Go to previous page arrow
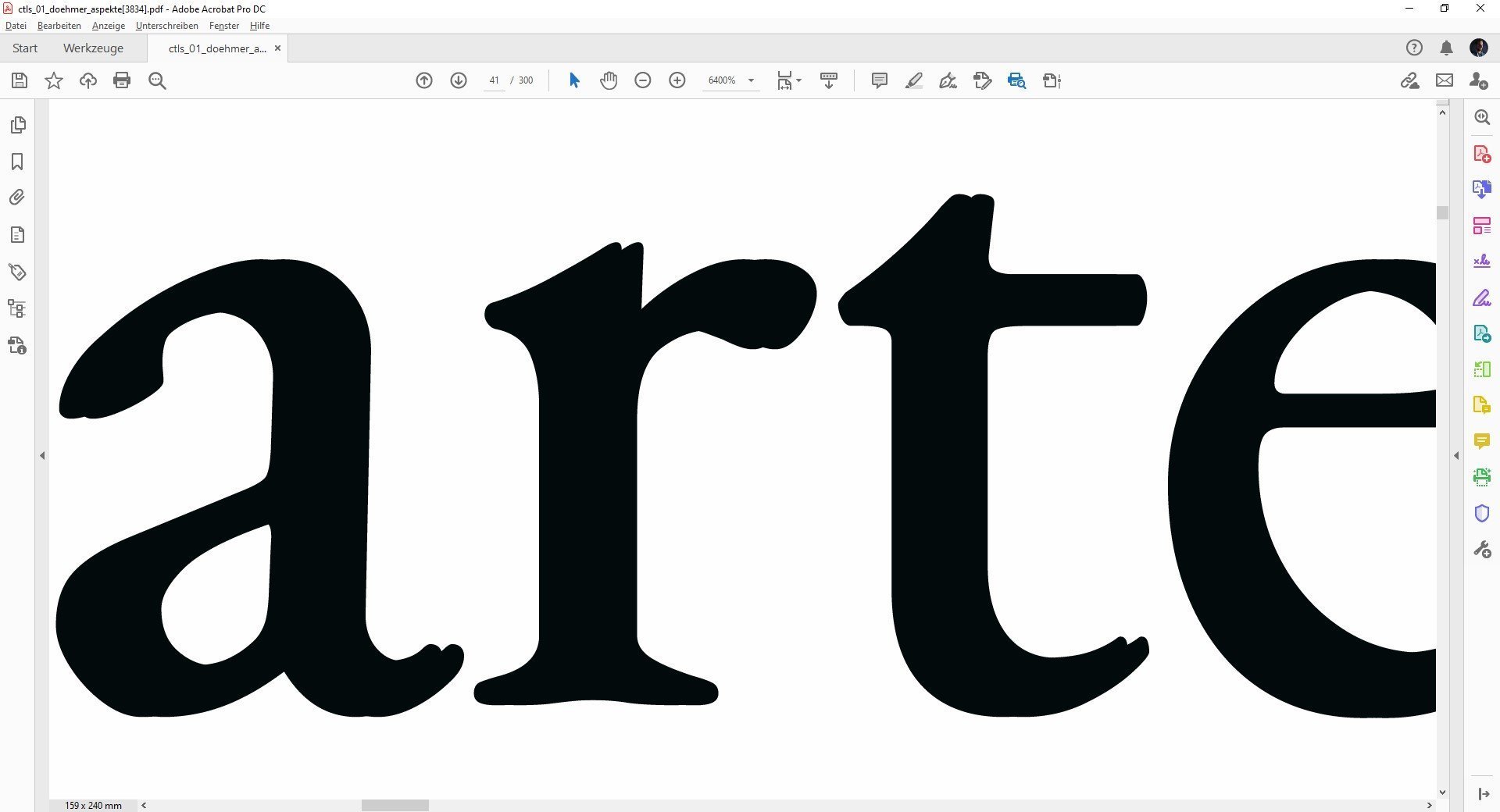Viewport: 1500px width, 812px height. (424, 80)
